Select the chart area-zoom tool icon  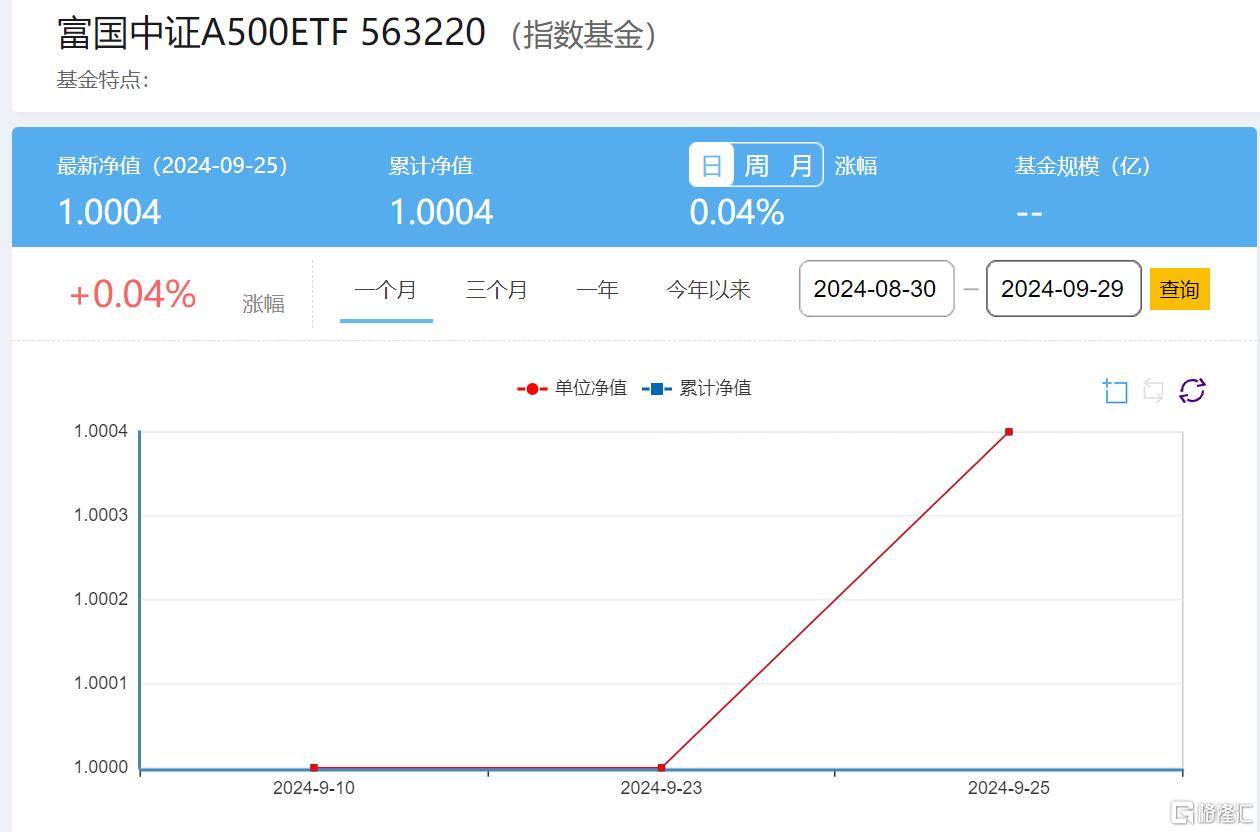pos(1114,390)
